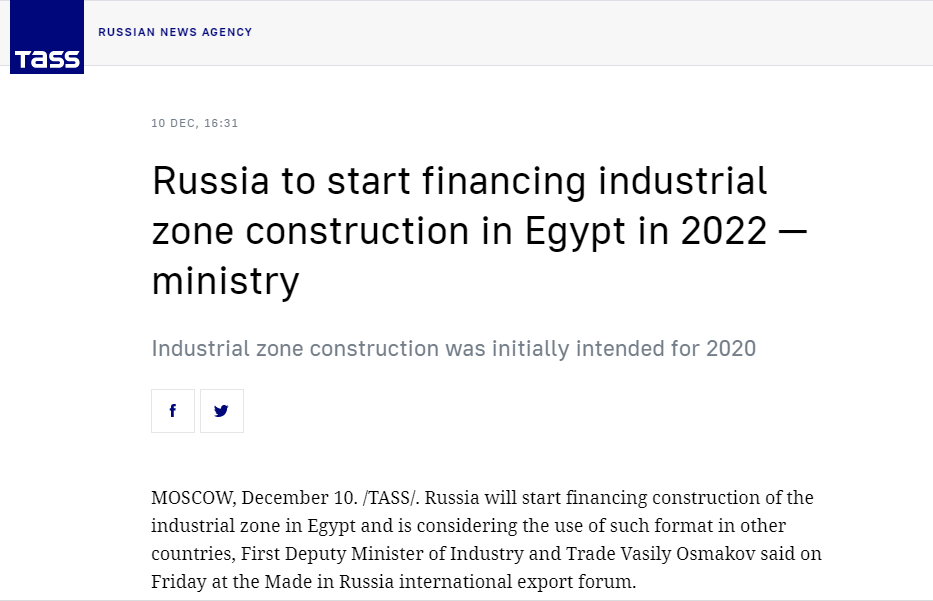The height and width of the screenshot is (601, 933).
Task: Click the MOSCOW, December 10 dateline
Action: [254, 498]
